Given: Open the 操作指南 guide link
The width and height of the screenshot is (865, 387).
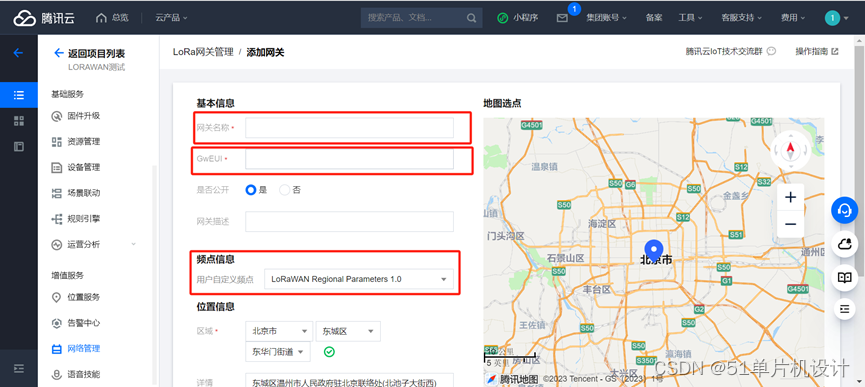Looking at the screenshot, I should coord(816,51).
